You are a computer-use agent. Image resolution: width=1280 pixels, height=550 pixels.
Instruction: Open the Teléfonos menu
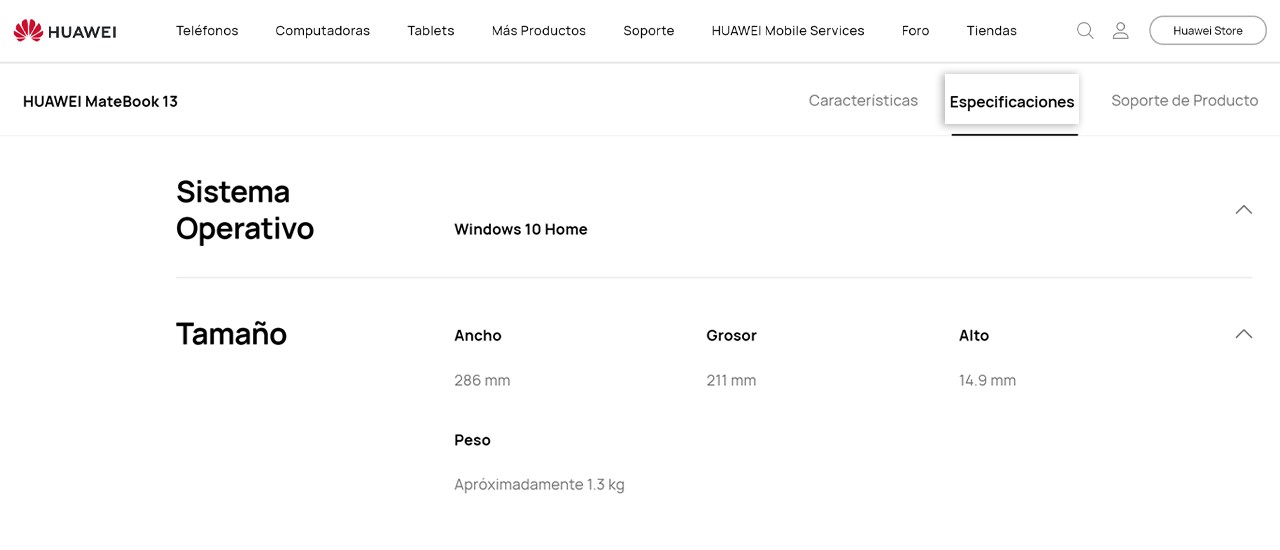tap(207, 31)
